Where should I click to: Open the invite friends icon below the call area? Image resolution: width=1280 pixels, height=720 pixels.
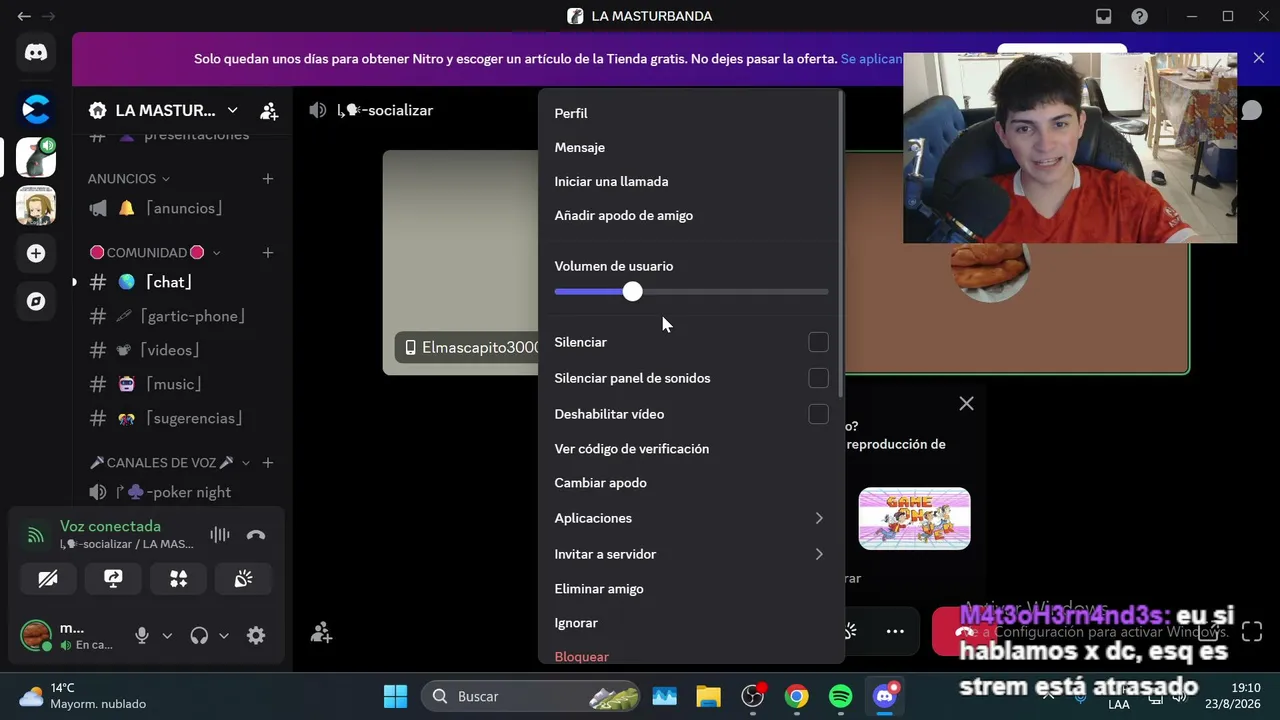tap(321, 632)
